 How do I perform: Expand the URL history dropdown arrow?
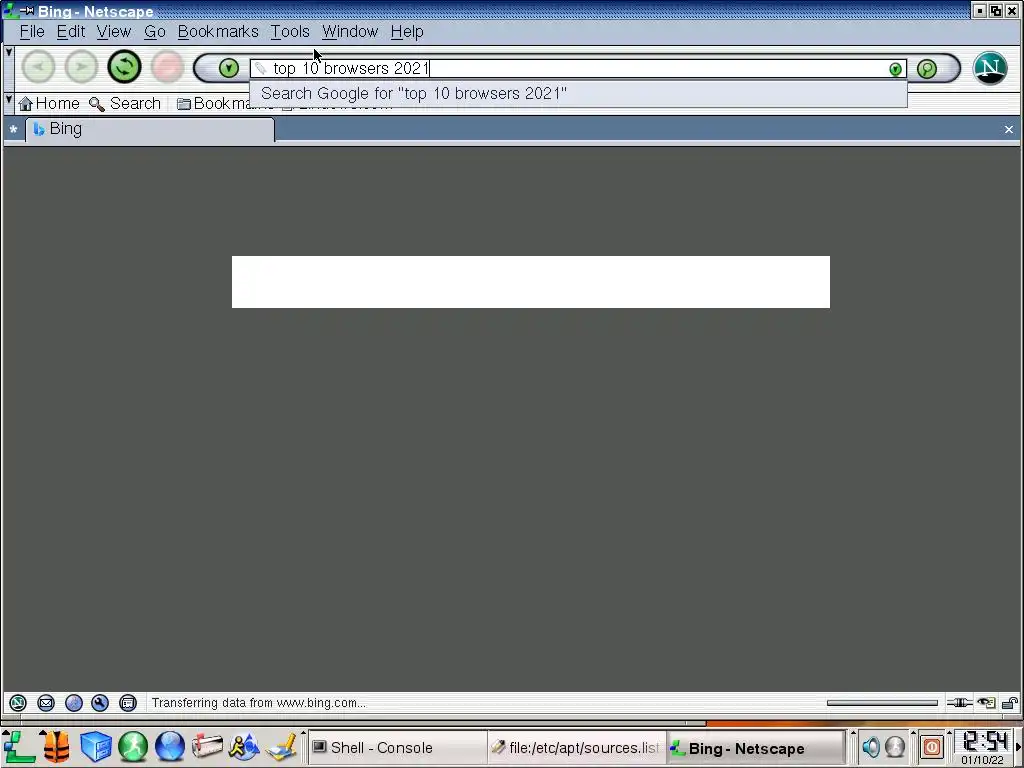[x=895, y=69]
